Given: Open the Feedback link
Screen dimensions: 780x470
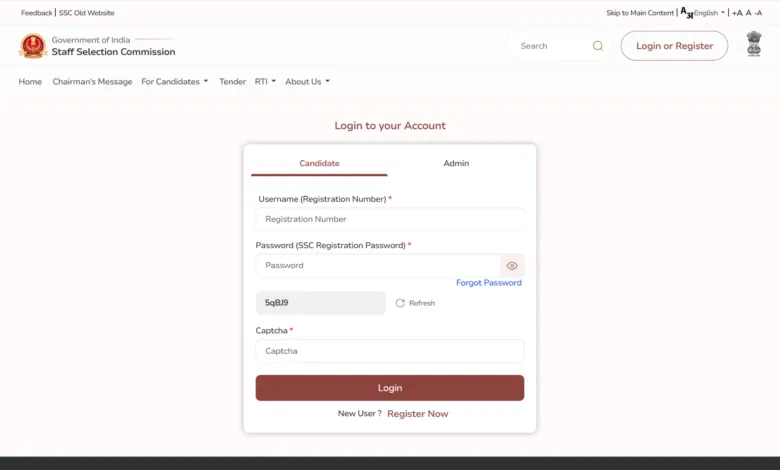Looking at the screenshot, I should (x=36, y=13).
